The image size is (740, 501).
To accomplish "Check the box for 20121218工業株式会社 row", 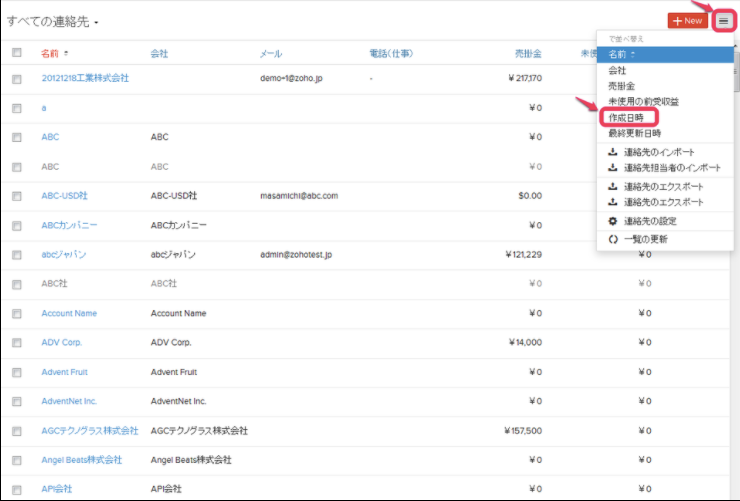I will click(16, 78).
